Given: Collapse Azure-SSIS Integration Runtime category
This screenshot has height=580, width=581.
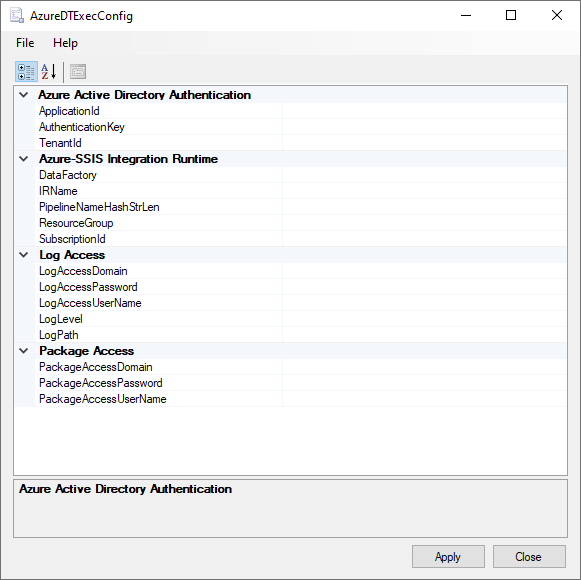Looking at the screenshot, I should (24, 159).
